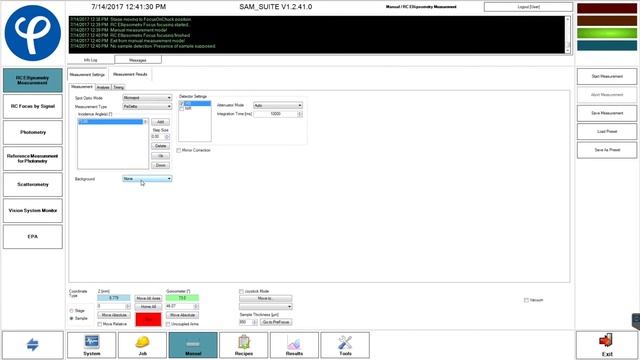640x360 pixels.
Task: Click the teal status indicator bar
Action: 607,45
